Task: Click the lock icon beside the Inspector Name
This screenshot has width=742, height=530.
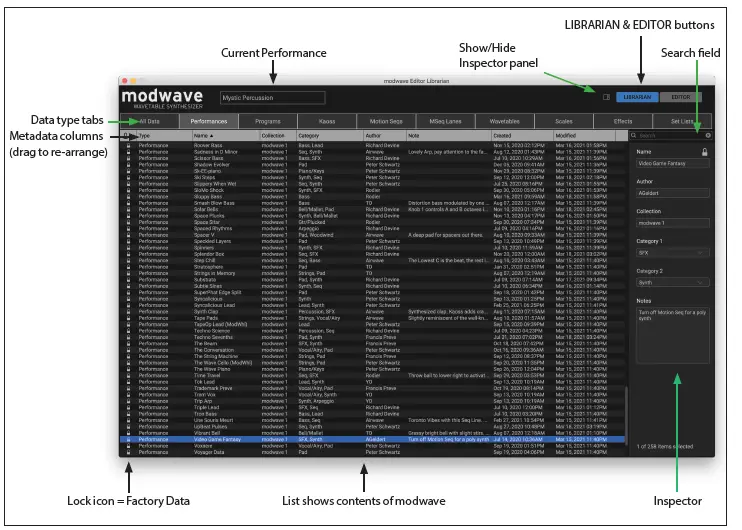Action: 705,152
